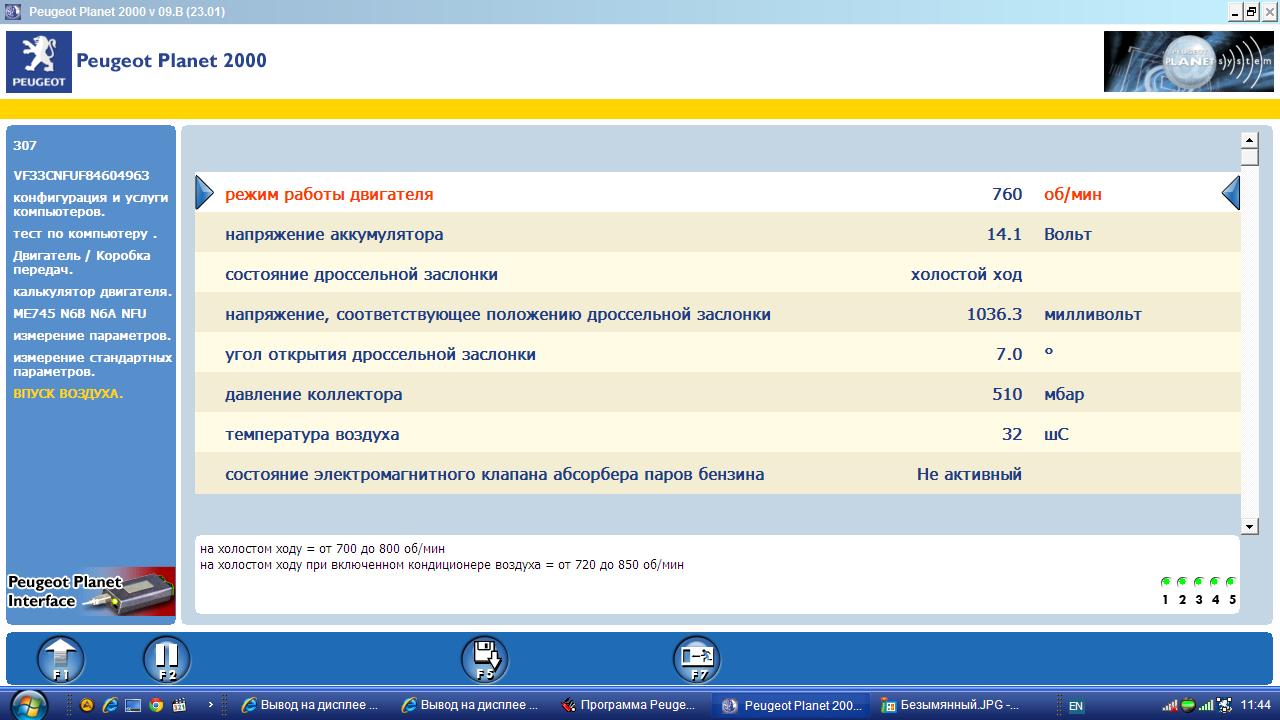Click status indicator light number 2
This screenshot has width=1280, height=720.
[1182, 582]
